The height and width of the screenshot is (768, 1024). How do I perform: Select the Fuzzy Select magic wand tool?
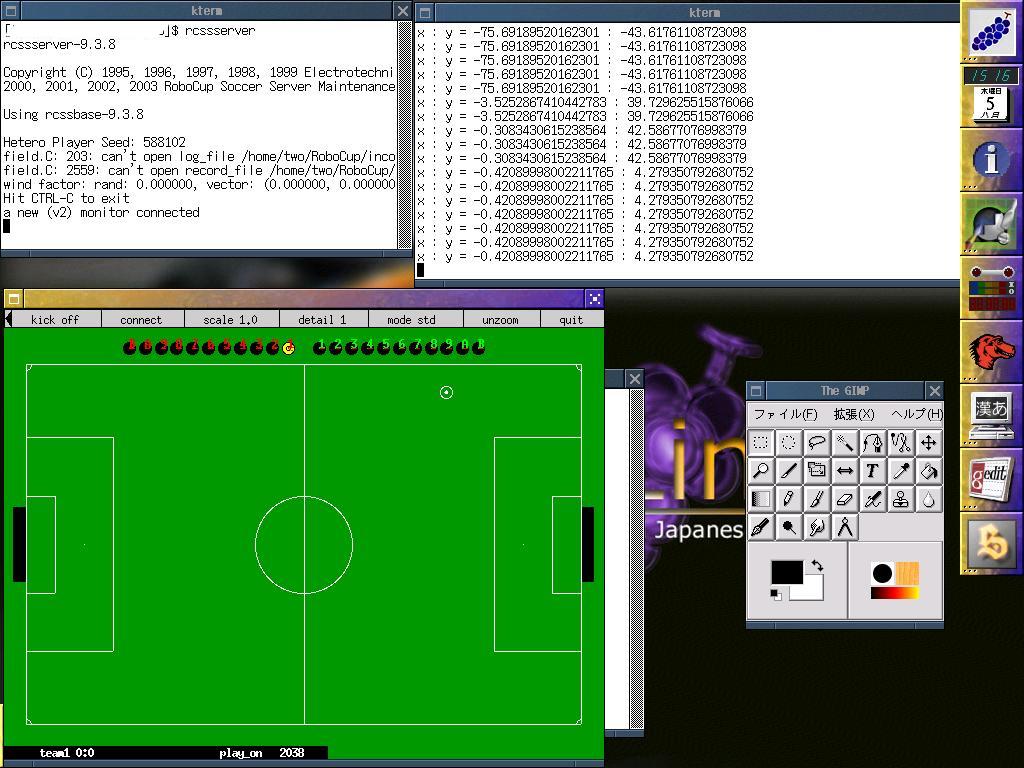[x=845, y=443]
